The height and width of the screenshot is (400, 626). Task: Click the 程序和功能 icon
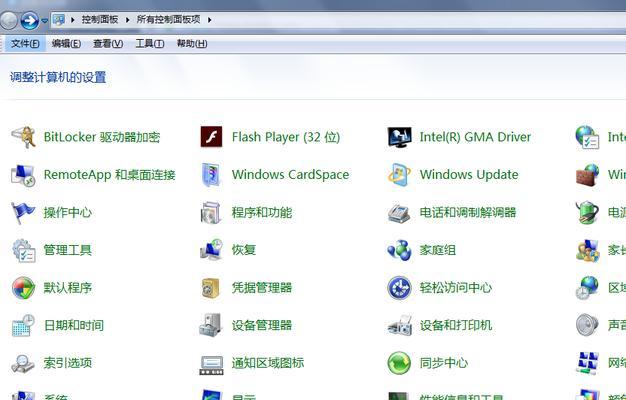pos(211,212)
